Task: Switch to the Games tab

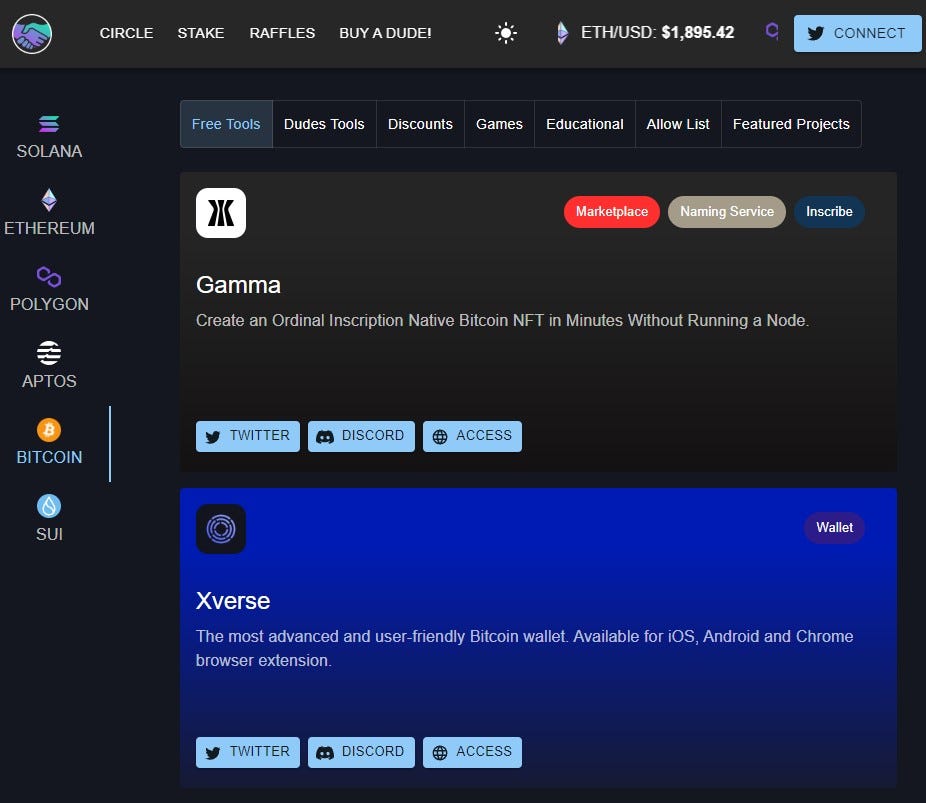Action: coord(500,124)
